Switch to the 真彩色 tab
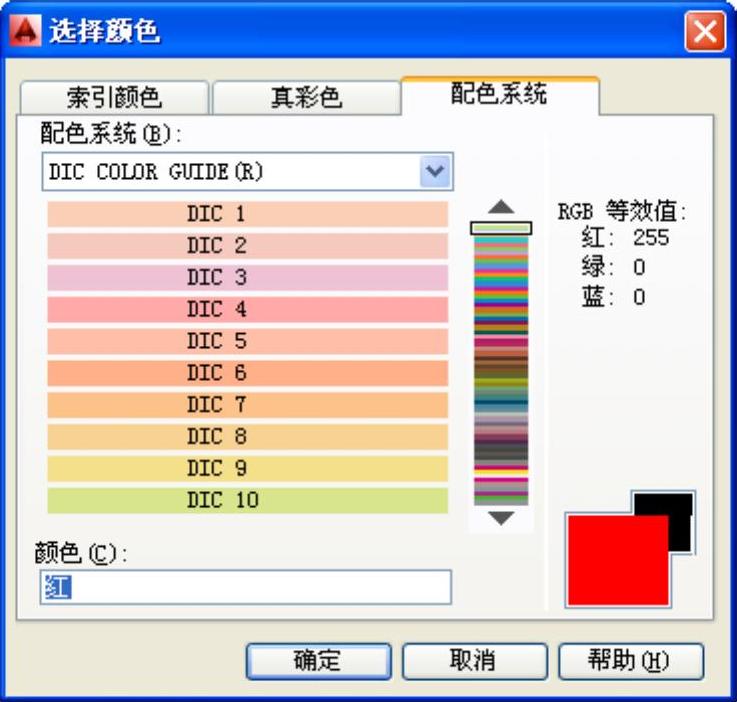Image resolution: width=737 pixels, height=702 pixels. 306,97
